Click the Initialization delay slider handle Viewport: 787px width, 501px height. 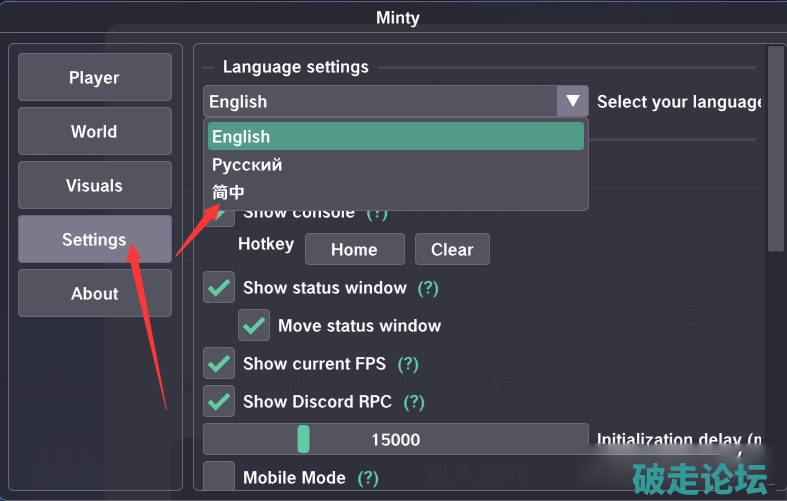pyautogui.click(x=303, y=439)
